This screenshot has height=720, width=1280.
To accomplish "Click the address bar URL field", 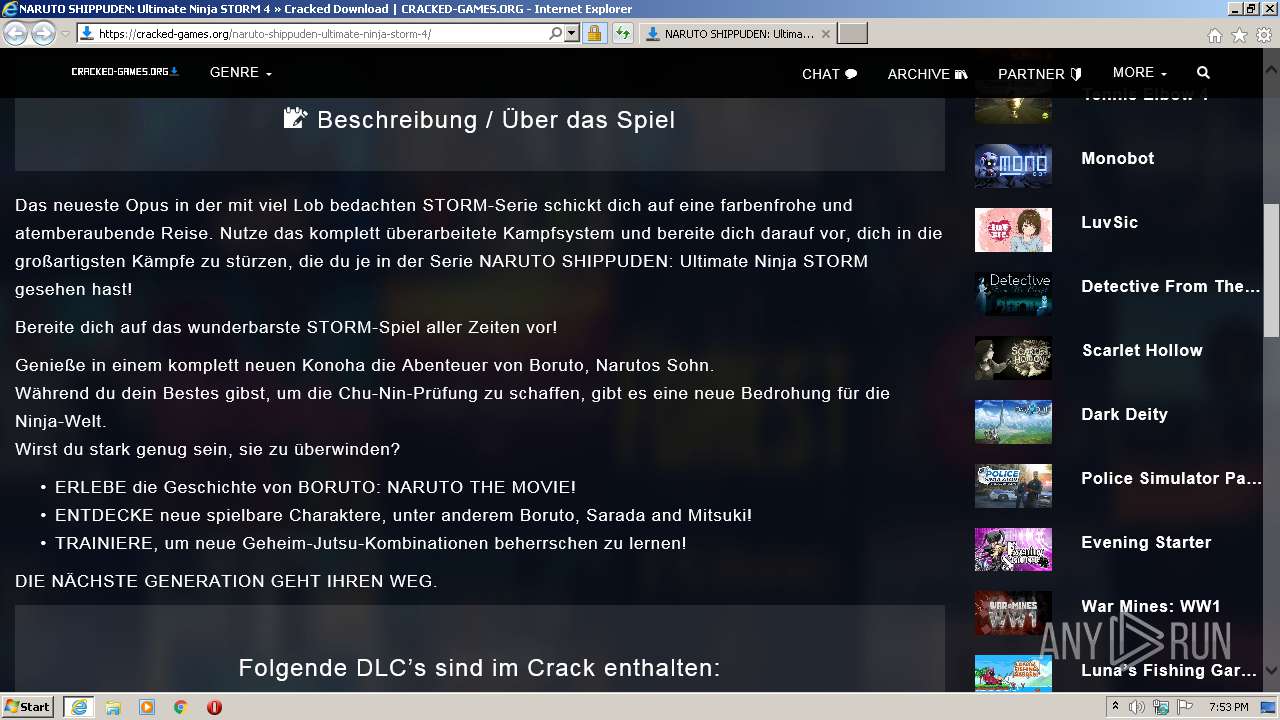I will pyautogui.click(x=322, y=33).
